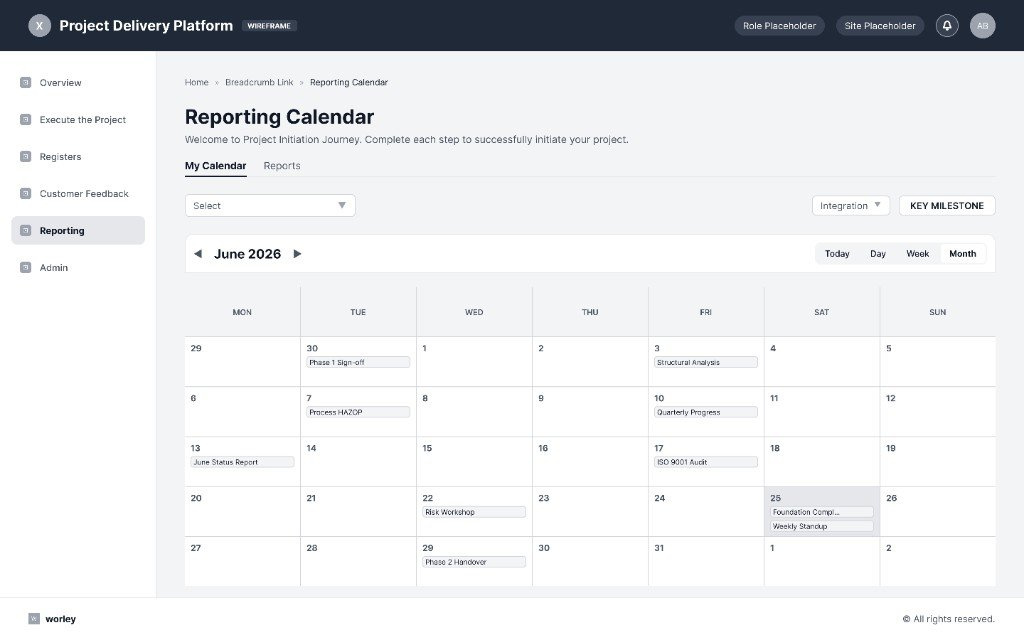Open the Phase 2 Handover event

[x=473, y=562]
